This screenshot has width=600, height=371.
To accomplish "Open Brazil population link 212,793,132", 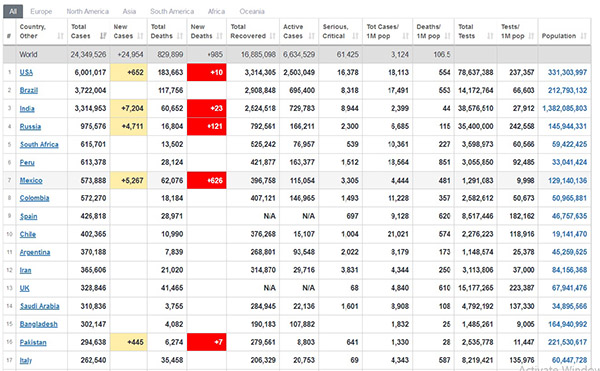I will click(x=567, y=90).
